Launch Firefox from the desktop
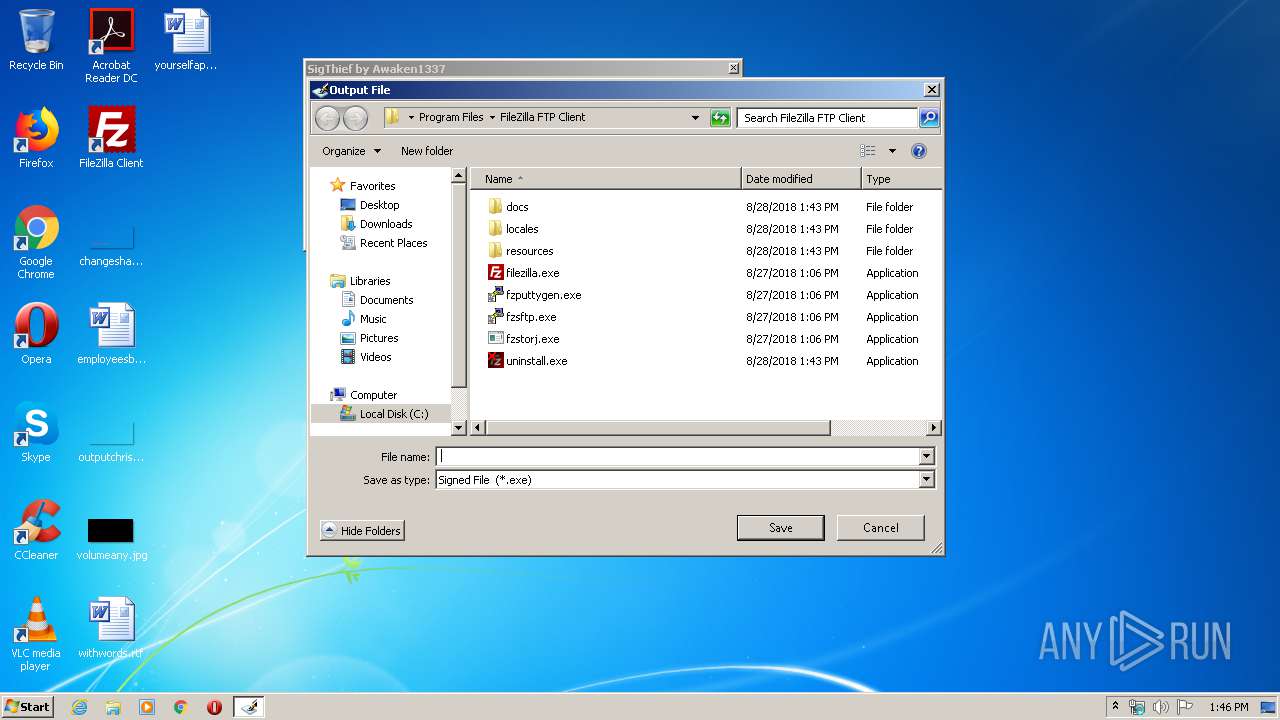 36,138
